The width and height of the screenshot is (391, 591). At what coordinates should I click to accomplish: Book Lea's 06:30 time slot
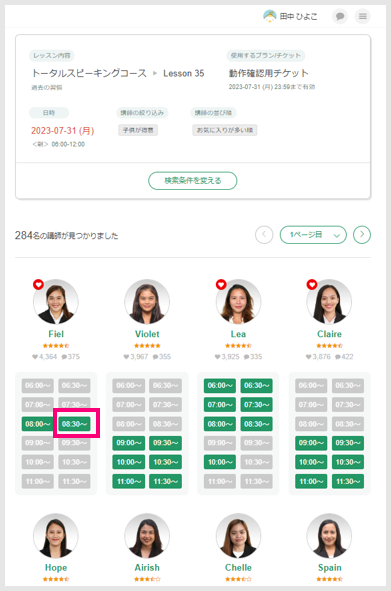coord(256,386)
